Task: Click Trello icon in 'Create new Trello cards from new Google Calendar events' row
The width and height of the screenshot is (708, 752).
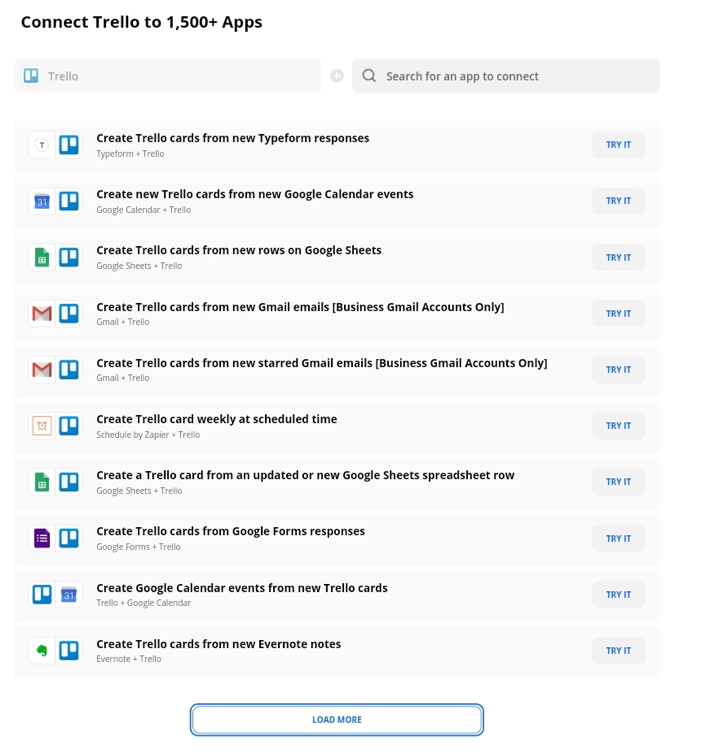Action: coord(69,201)
